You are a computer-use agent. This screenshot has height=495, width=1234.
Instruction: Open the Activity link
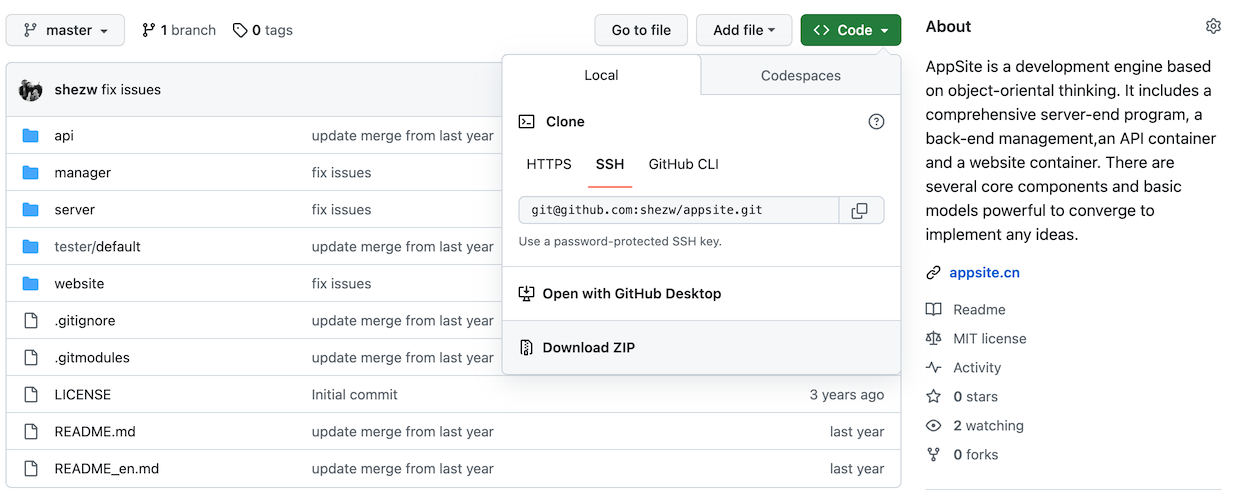coord(977,368)
